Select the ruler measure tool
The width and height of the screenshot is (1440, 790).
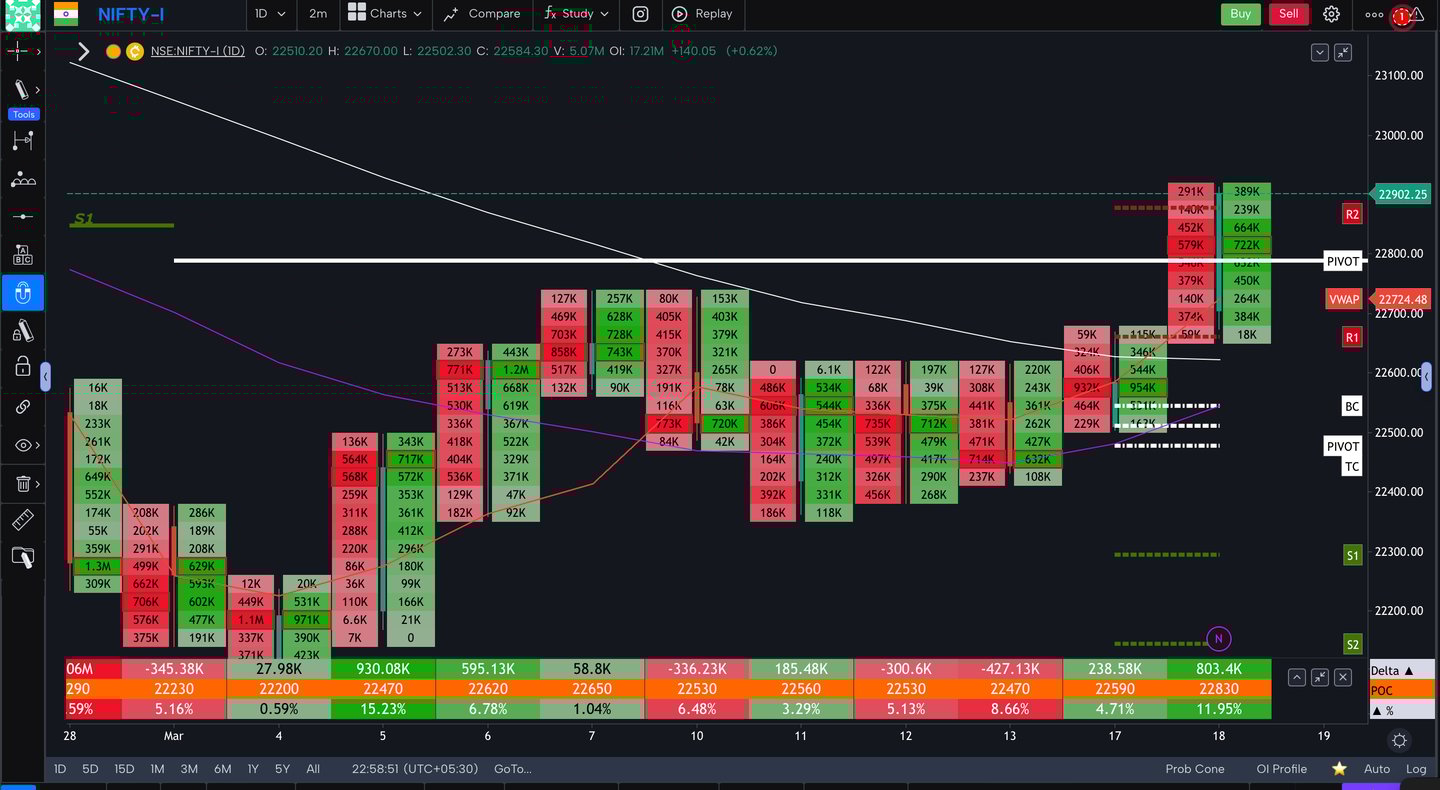click(22, 520)
